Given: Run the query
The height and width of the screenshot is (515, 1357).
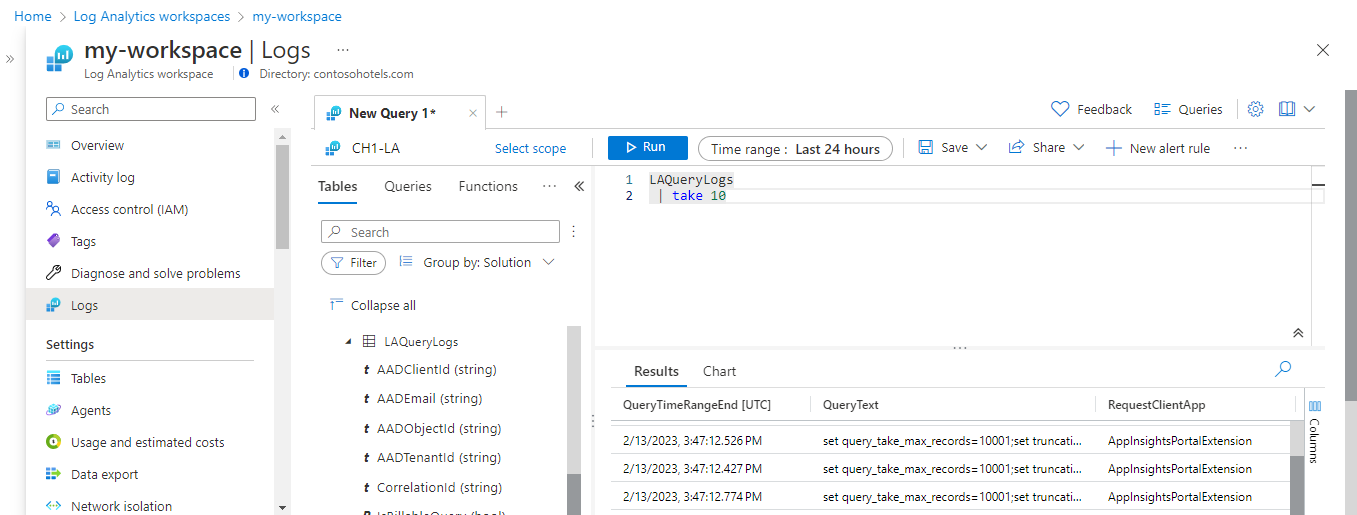Looking at the screenshot, I should point(647,148).
